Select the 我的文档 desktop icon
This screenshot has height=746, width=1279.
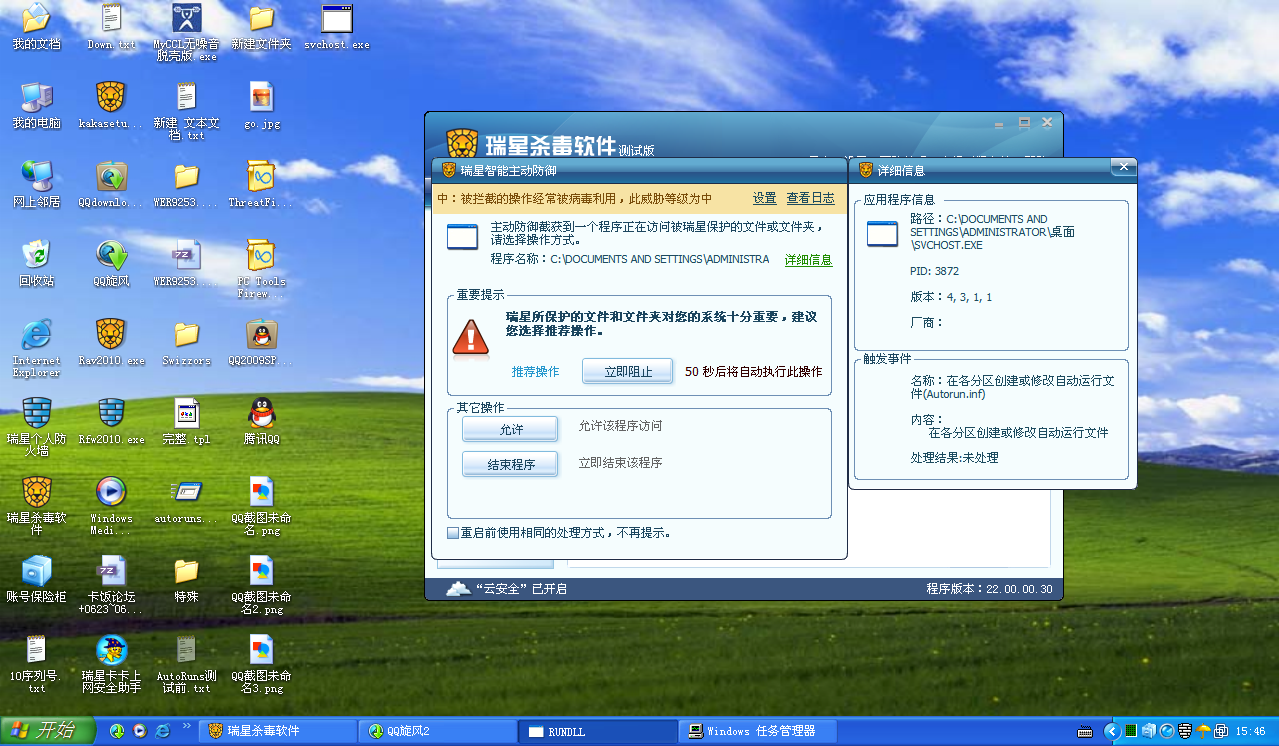click(36, 26)
